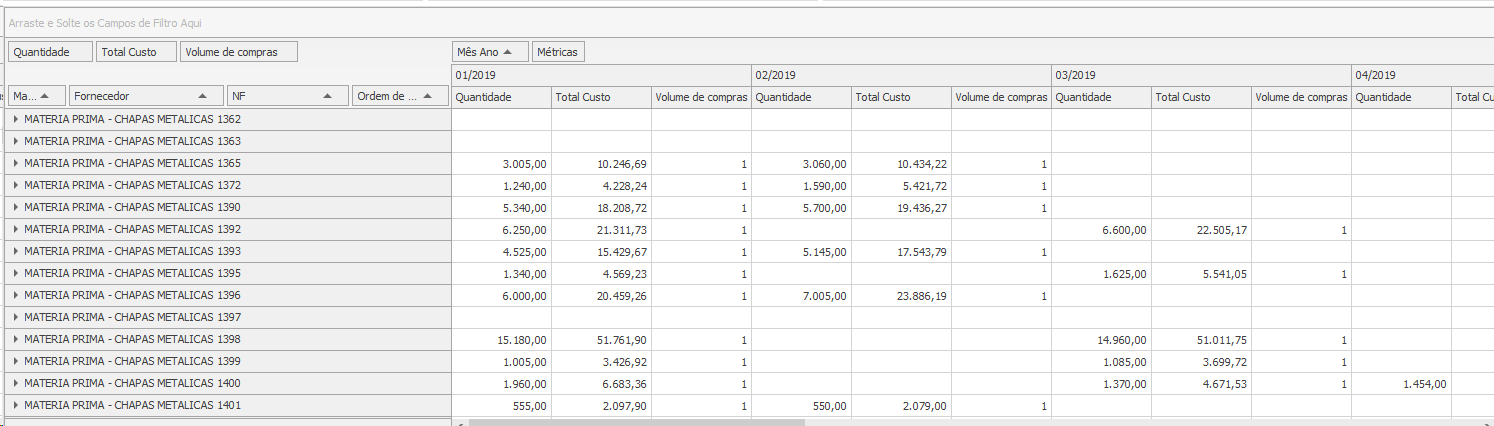Screen dimensions: 1494x426
Task: Expand row CHAPAS METALICAS 1365
Action: (x=16, y=163)
